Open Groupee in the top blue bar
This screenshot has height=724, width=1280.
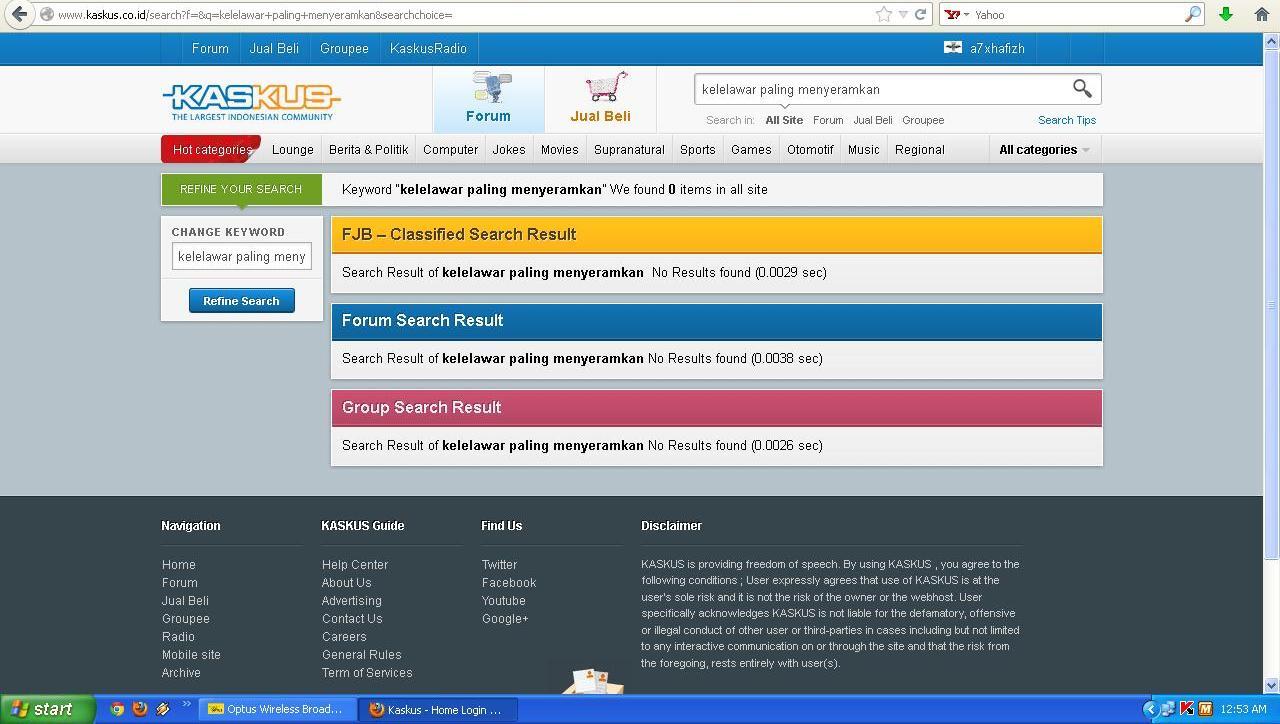(344, 48)
